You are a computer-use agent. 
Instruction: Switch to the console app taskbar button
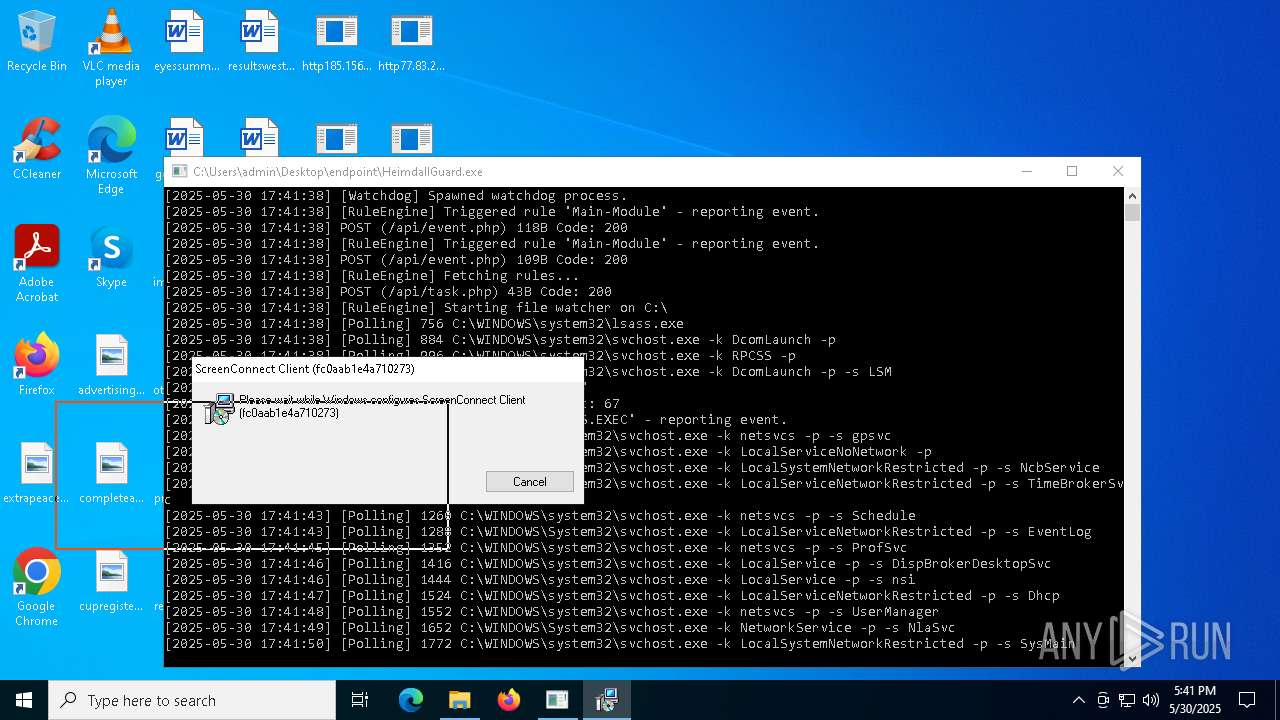(557, 700)
